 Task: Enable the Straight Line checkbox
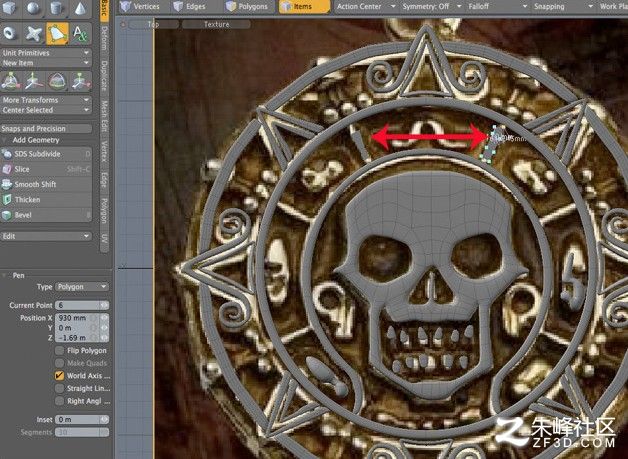click(x=59, y=389)
